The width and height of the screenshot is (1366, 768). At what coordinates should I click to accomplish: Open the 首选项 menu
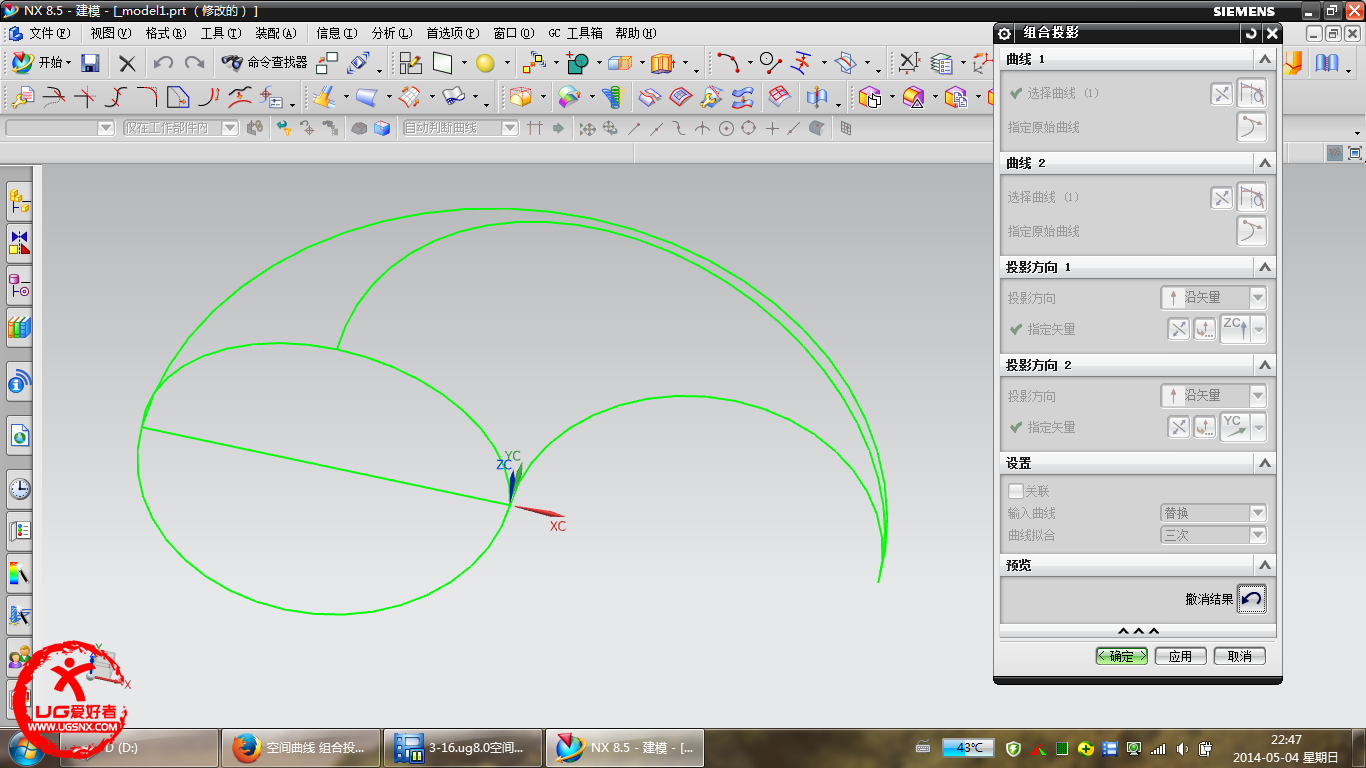pyautogui.click(x=452, y=33)
